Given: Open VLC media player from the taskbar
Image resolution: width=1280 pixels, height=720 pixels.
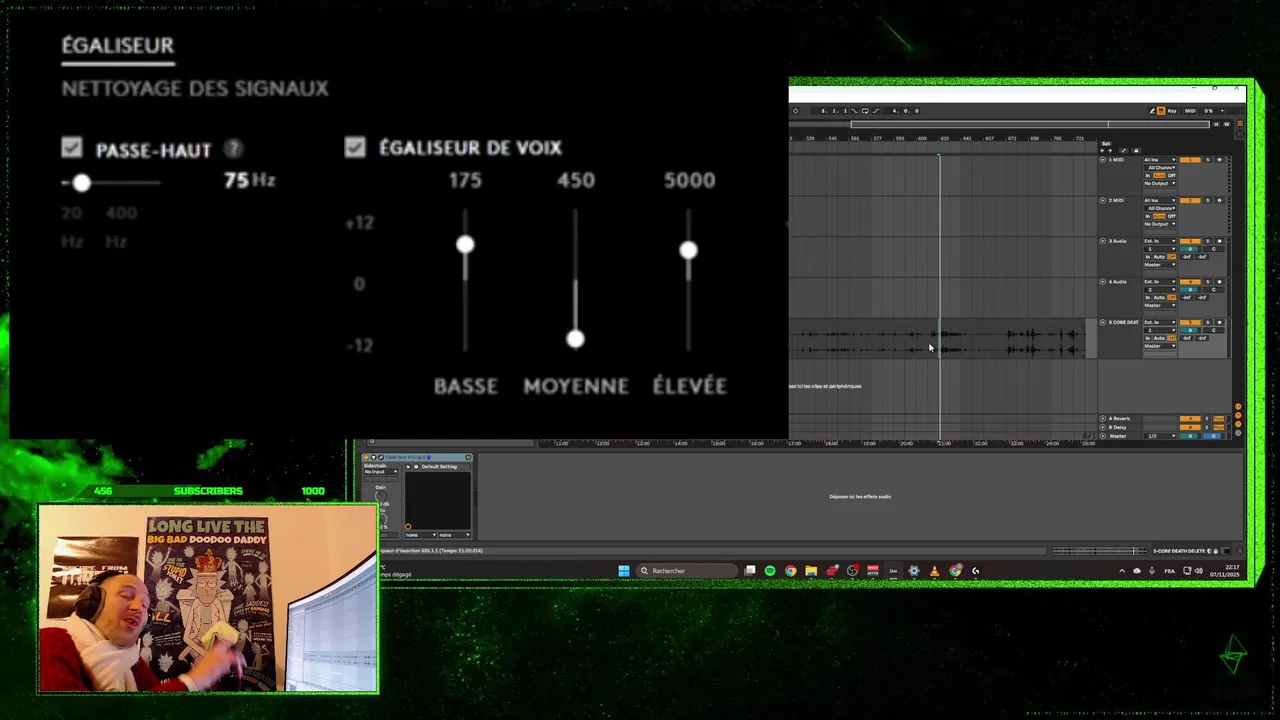Looking at the screenshot, I should [934, 571].
